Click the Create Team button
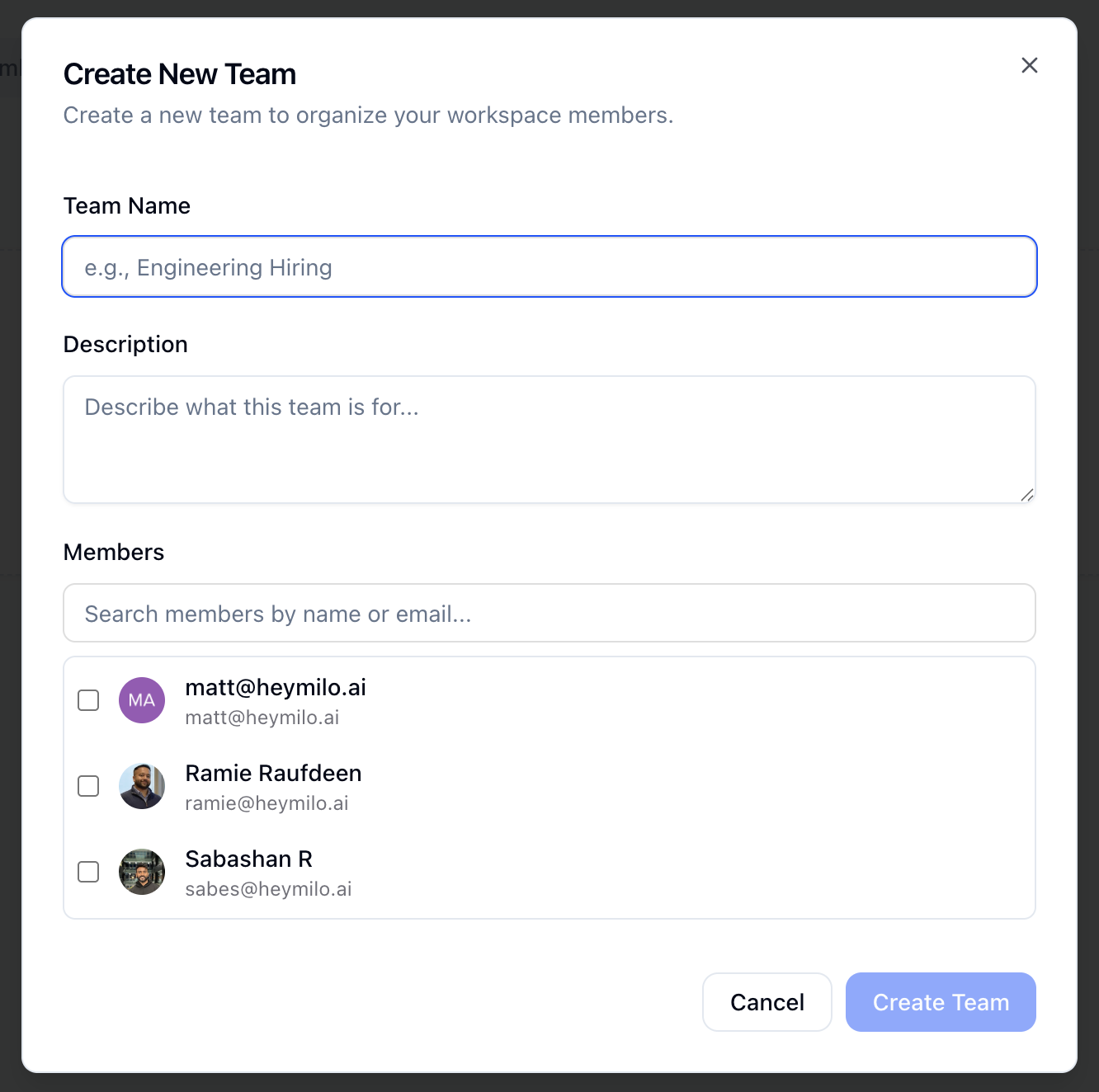The height and width of the screenshot is (1092, 1099). [x=941, y=1002]
